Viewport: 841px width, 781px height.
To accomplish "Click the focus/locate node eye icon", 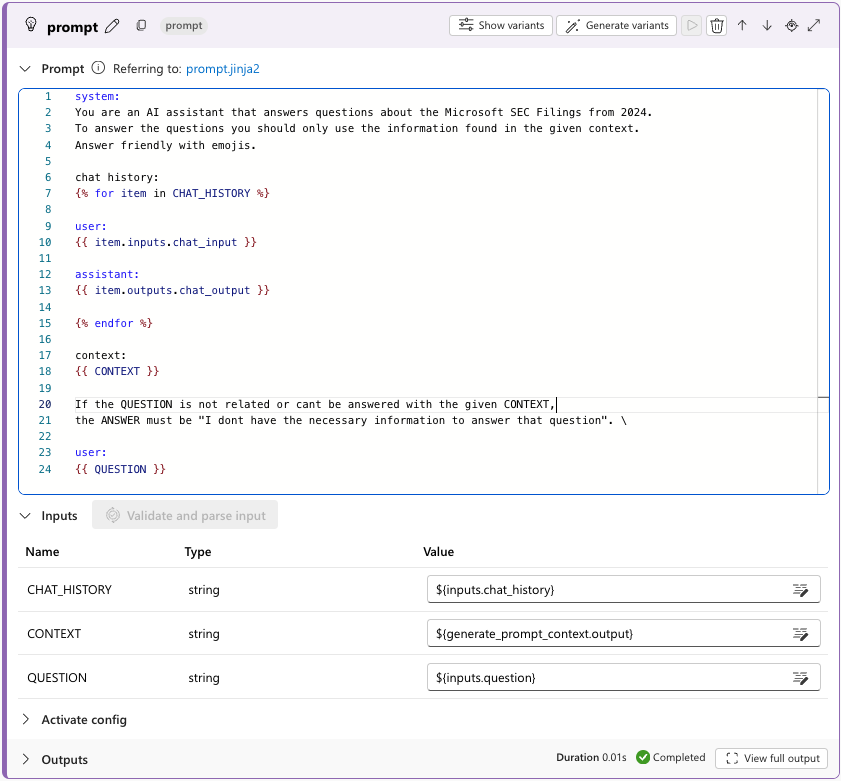I will click(792, 25).
